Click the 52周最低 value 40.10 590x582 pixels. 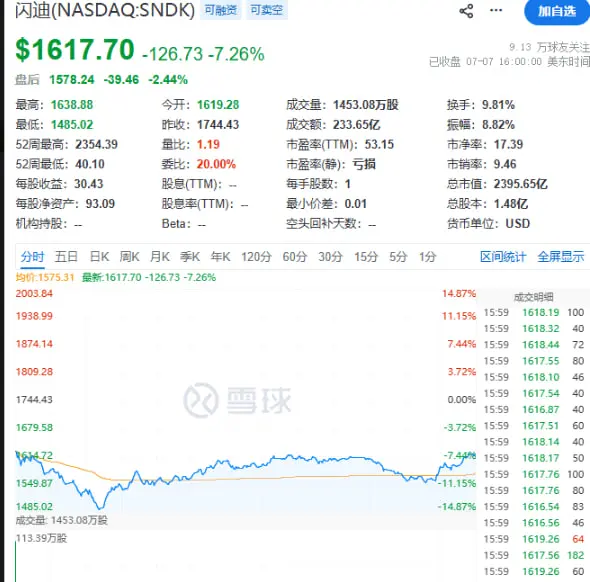point(90,164)
